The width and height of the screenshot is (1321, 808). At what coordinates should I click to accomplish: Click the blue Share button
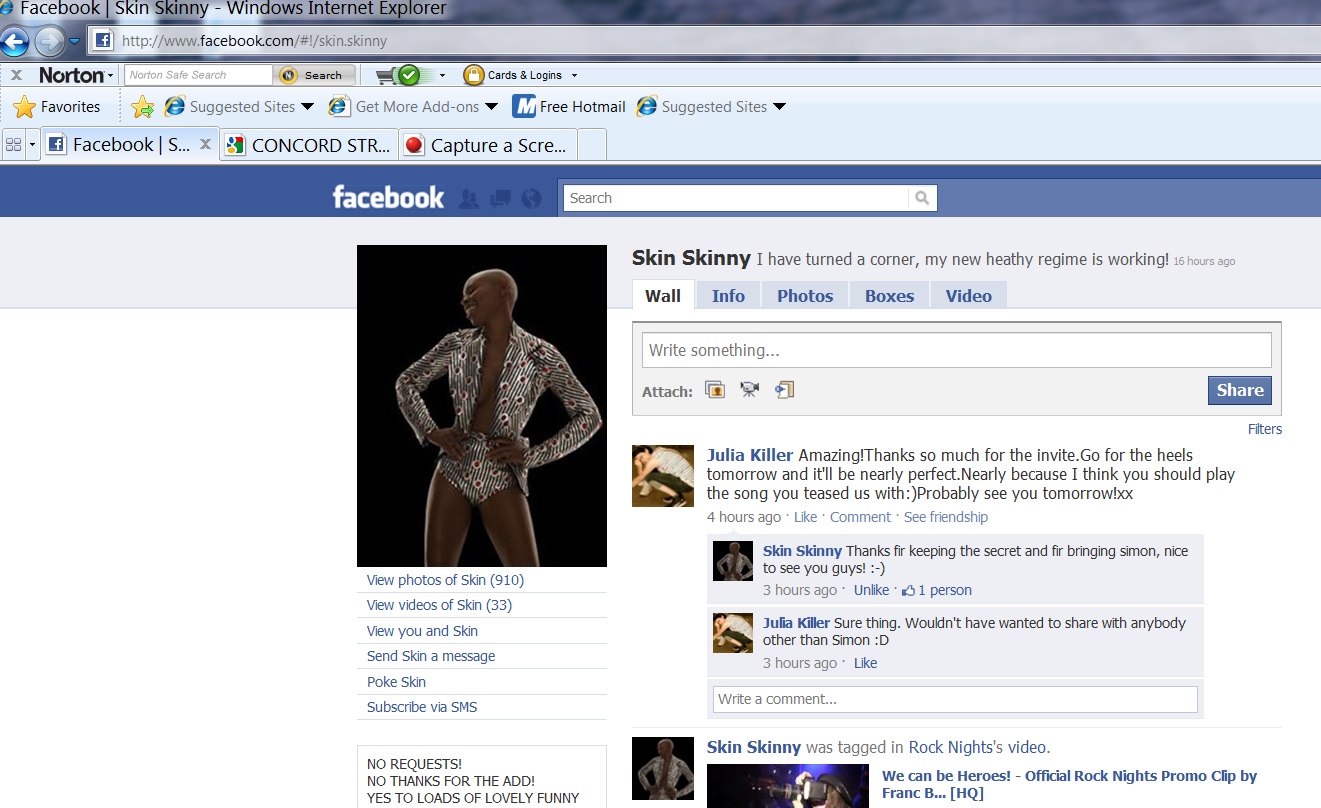pos(1240,390)
